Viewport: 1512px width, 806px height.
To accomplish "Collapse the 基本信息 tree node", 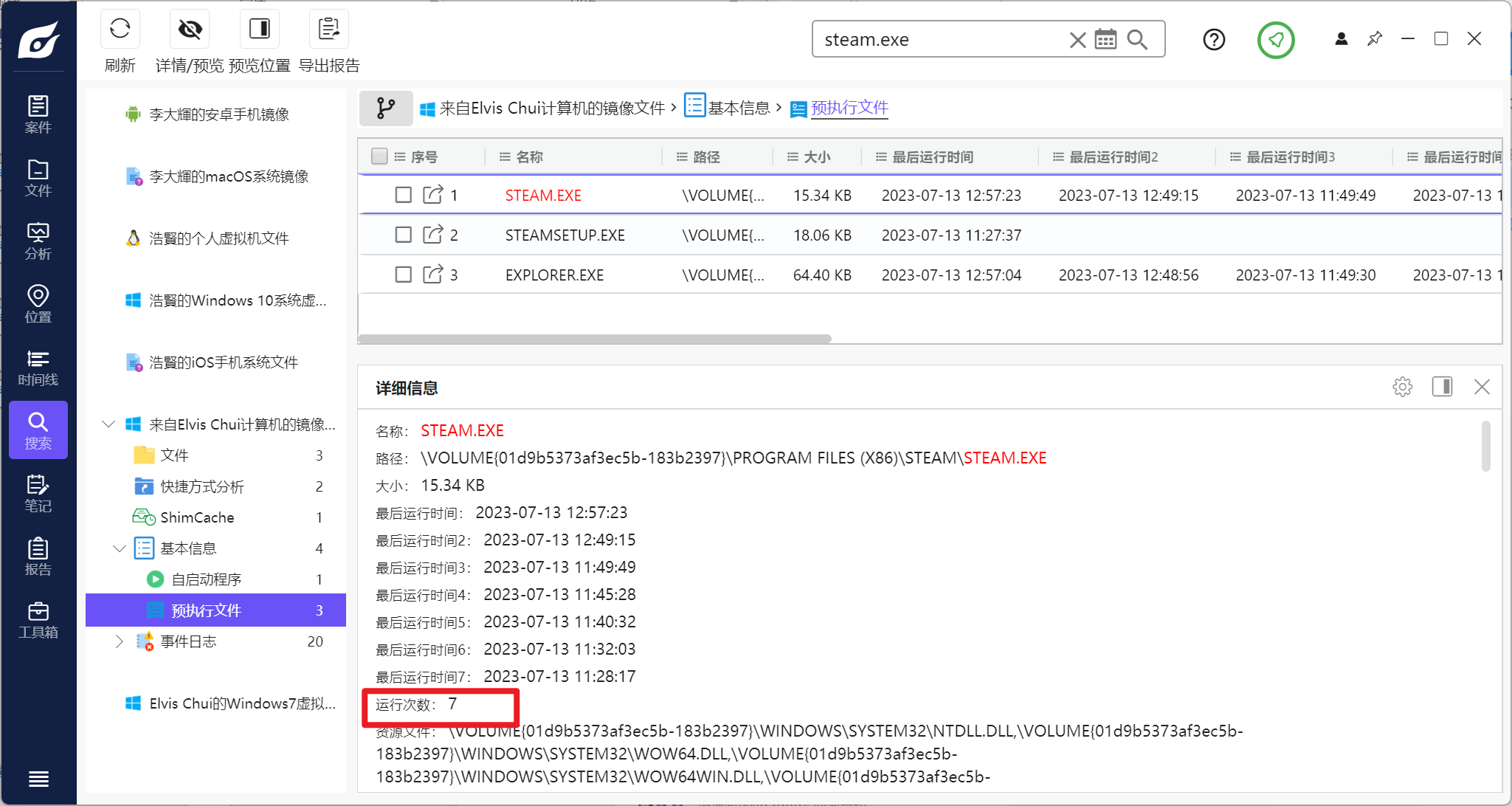I will [120, 548].
